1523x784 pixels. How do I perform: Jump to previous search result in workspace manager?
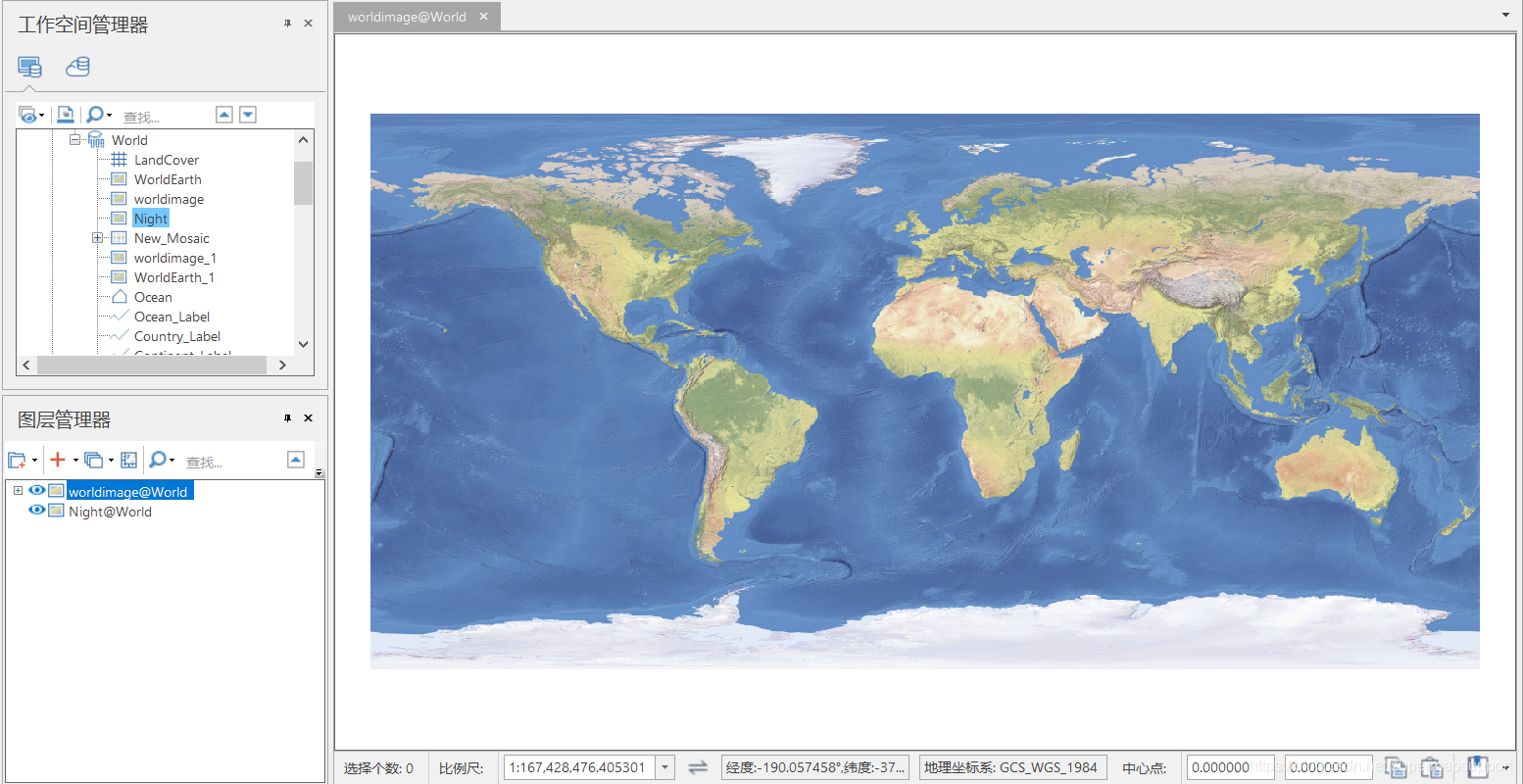[x=224, y=115]
